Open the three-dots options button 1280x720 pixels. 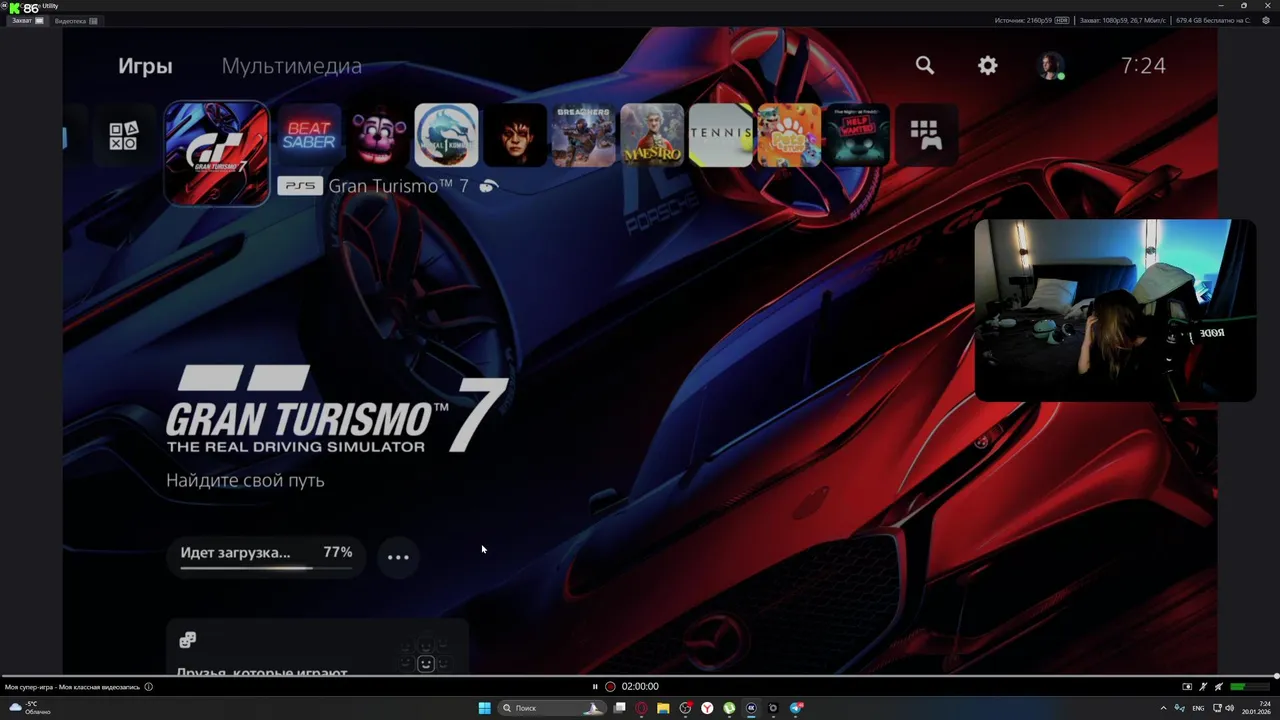[398, 557]
